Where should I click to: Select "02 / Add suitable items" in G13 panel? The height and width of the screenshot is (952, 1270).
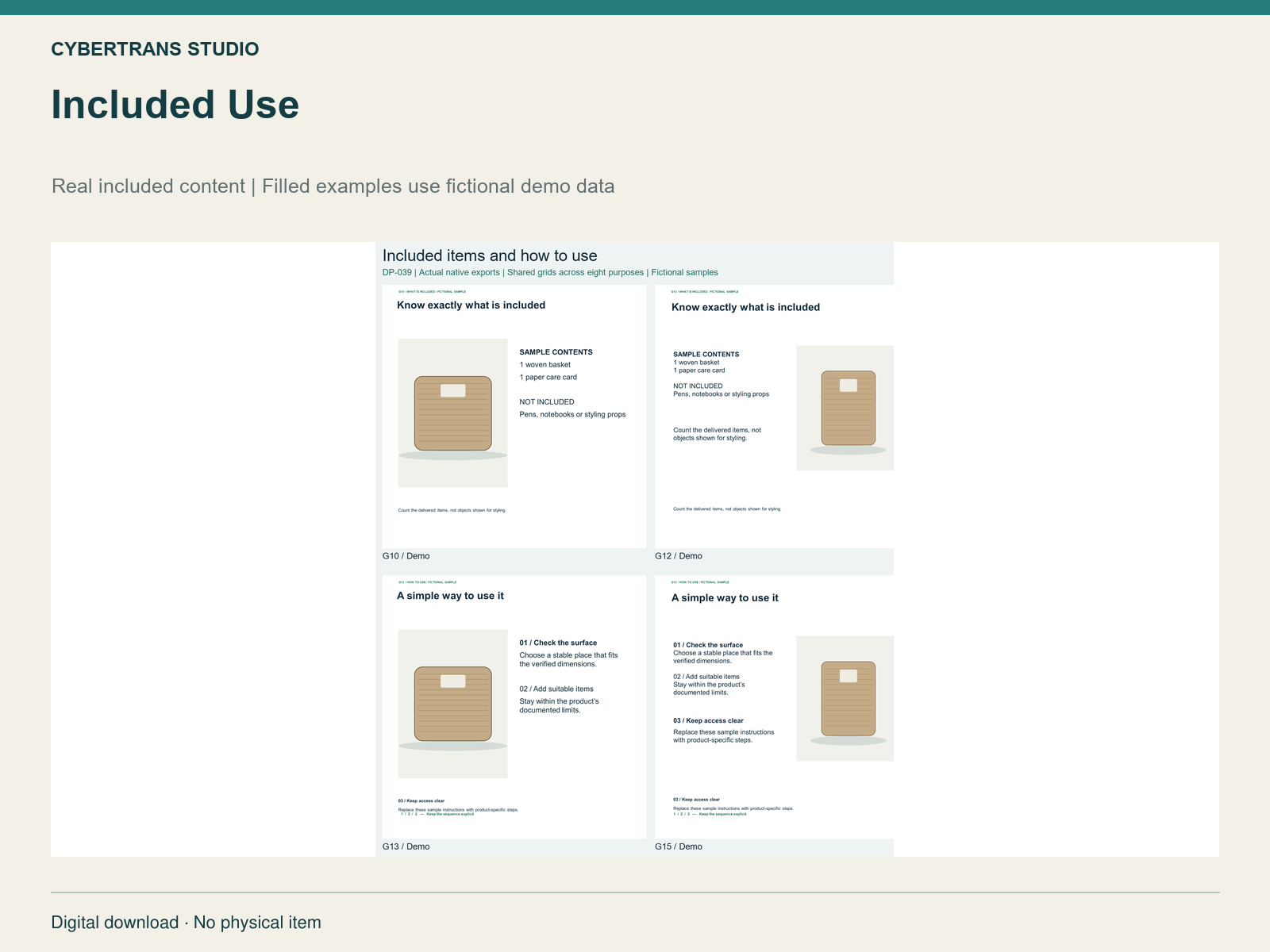point(556,689)
